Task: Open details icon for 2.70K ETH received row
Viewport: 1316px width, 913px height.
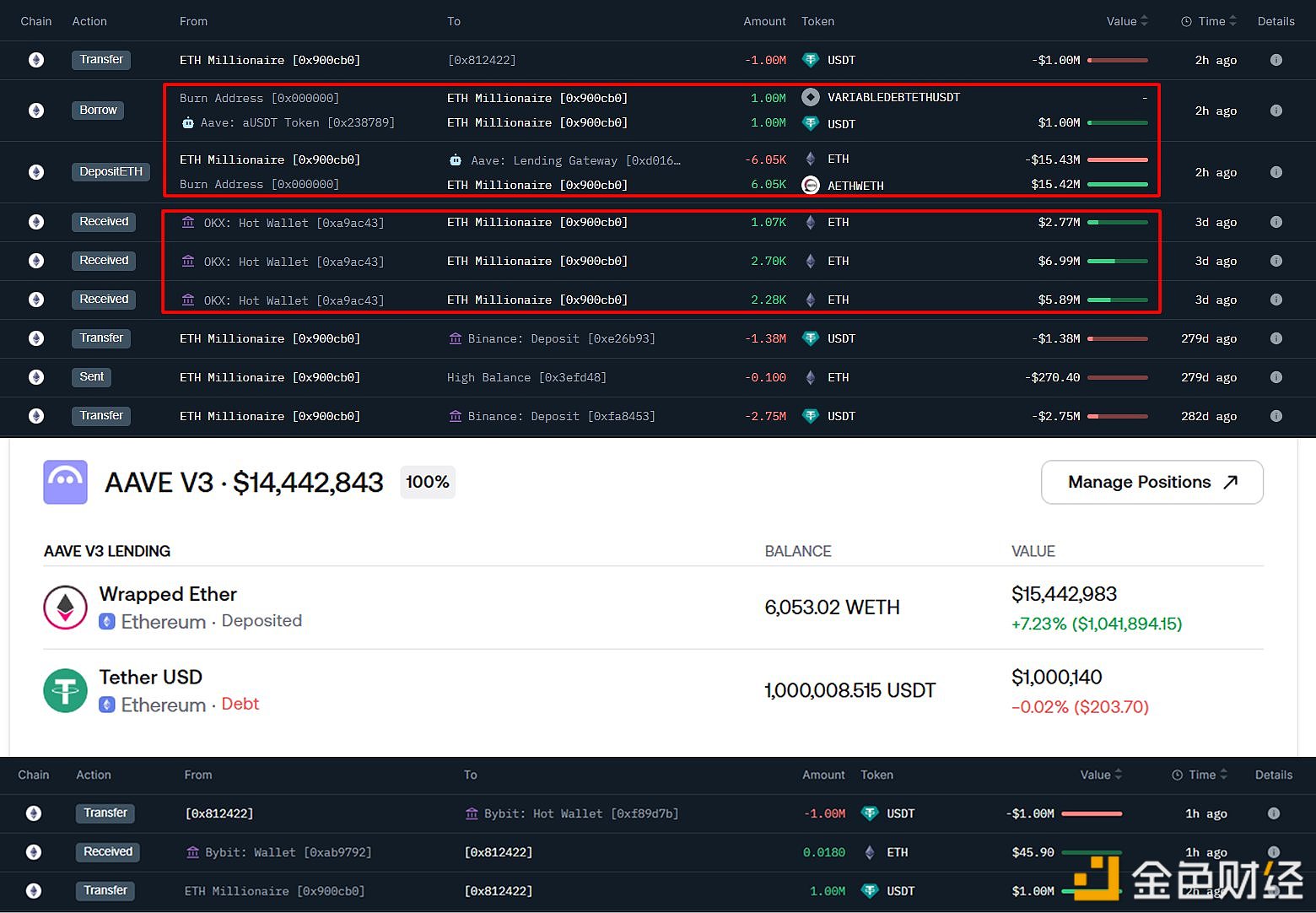Action: coord(1276,261)
